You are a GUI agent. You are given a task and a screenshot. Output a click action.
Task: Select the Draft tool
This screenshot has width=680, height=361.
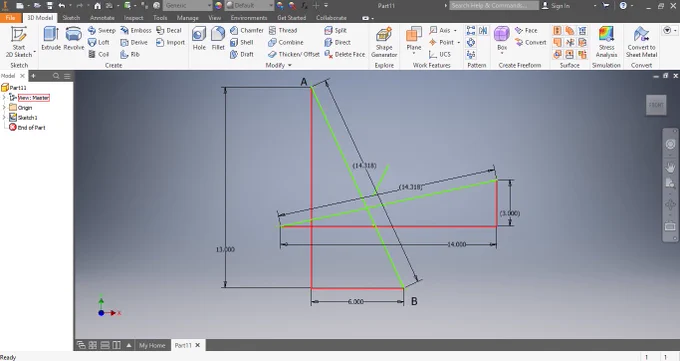[x=242, y=54]
